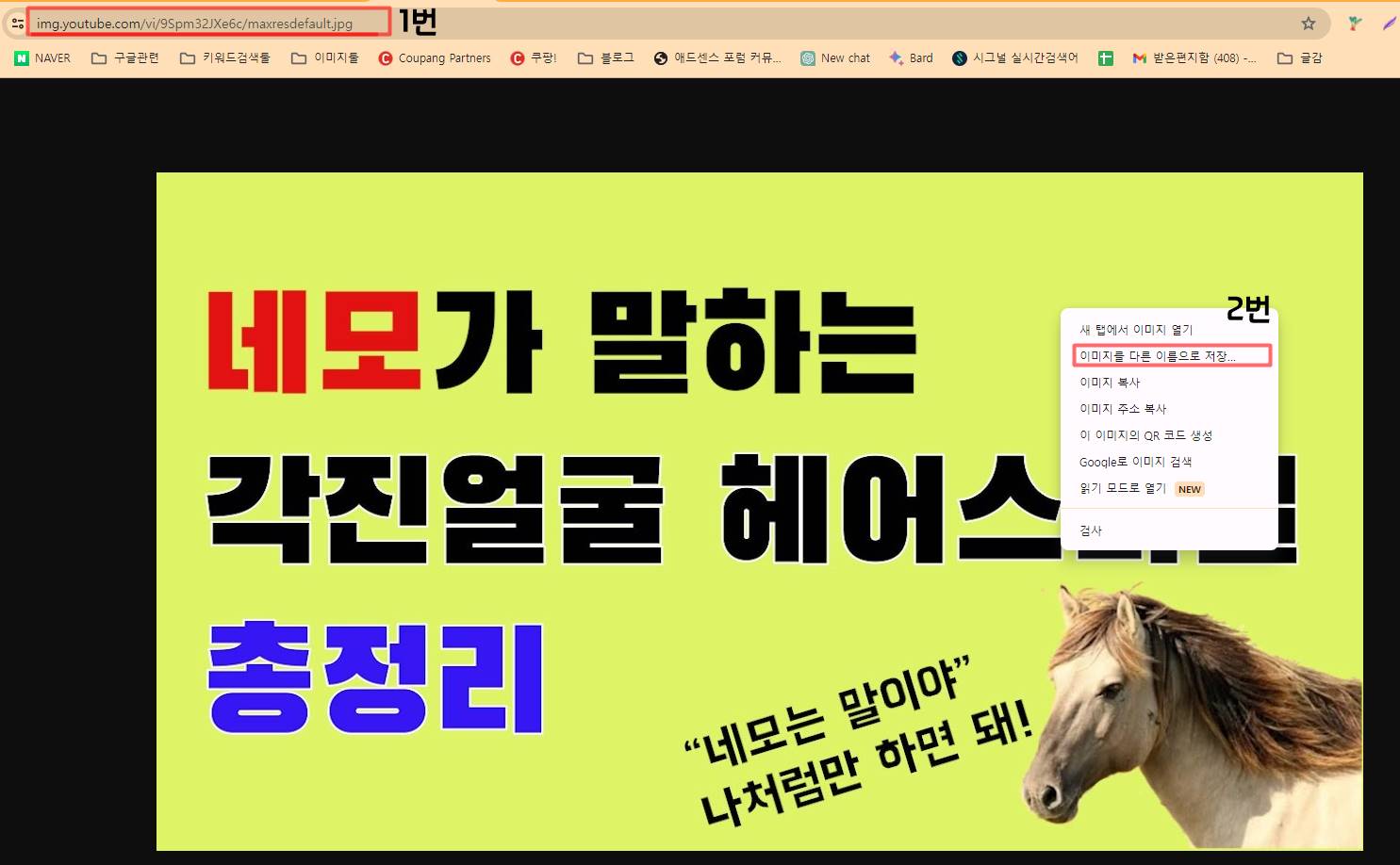Click the NEW badge beside 읽기 모드로 열기
Screen dimensions: 1400x865
click(x=1189, y=488)
